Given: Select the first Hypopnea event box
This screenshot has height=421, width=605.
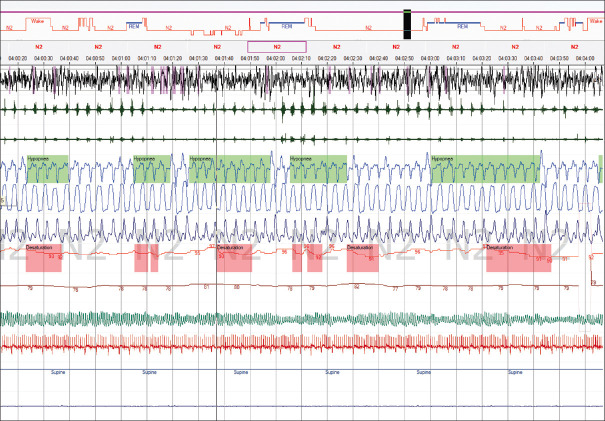Looking at the screenshot, I should tap(47, 169).
